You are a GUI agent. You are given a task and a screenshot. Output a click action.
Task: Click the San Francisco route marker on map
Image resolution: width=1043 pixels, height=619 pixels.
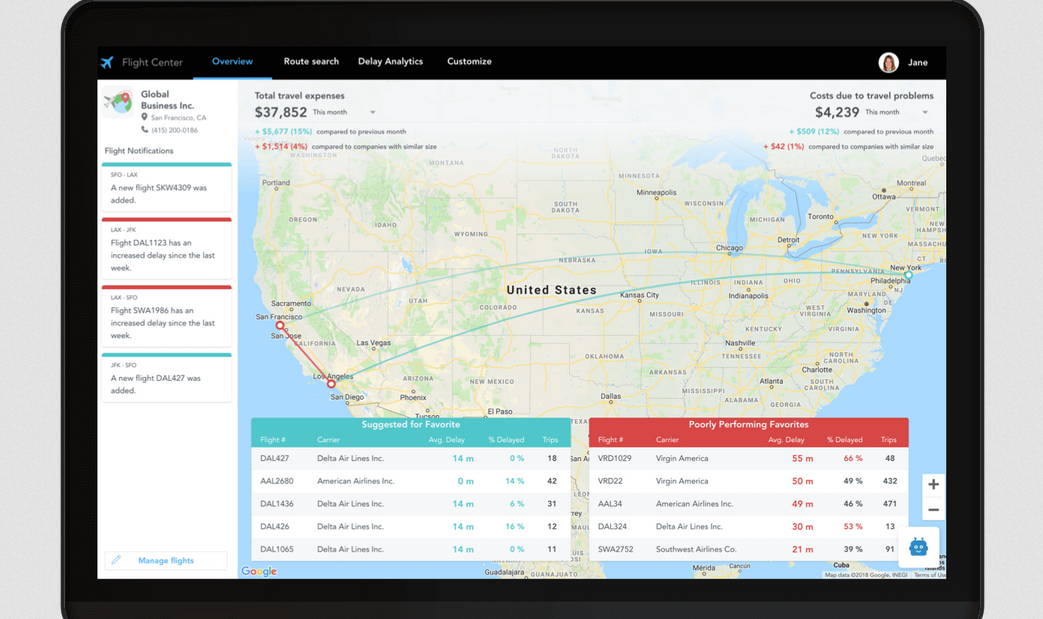[x=280, y=326]
